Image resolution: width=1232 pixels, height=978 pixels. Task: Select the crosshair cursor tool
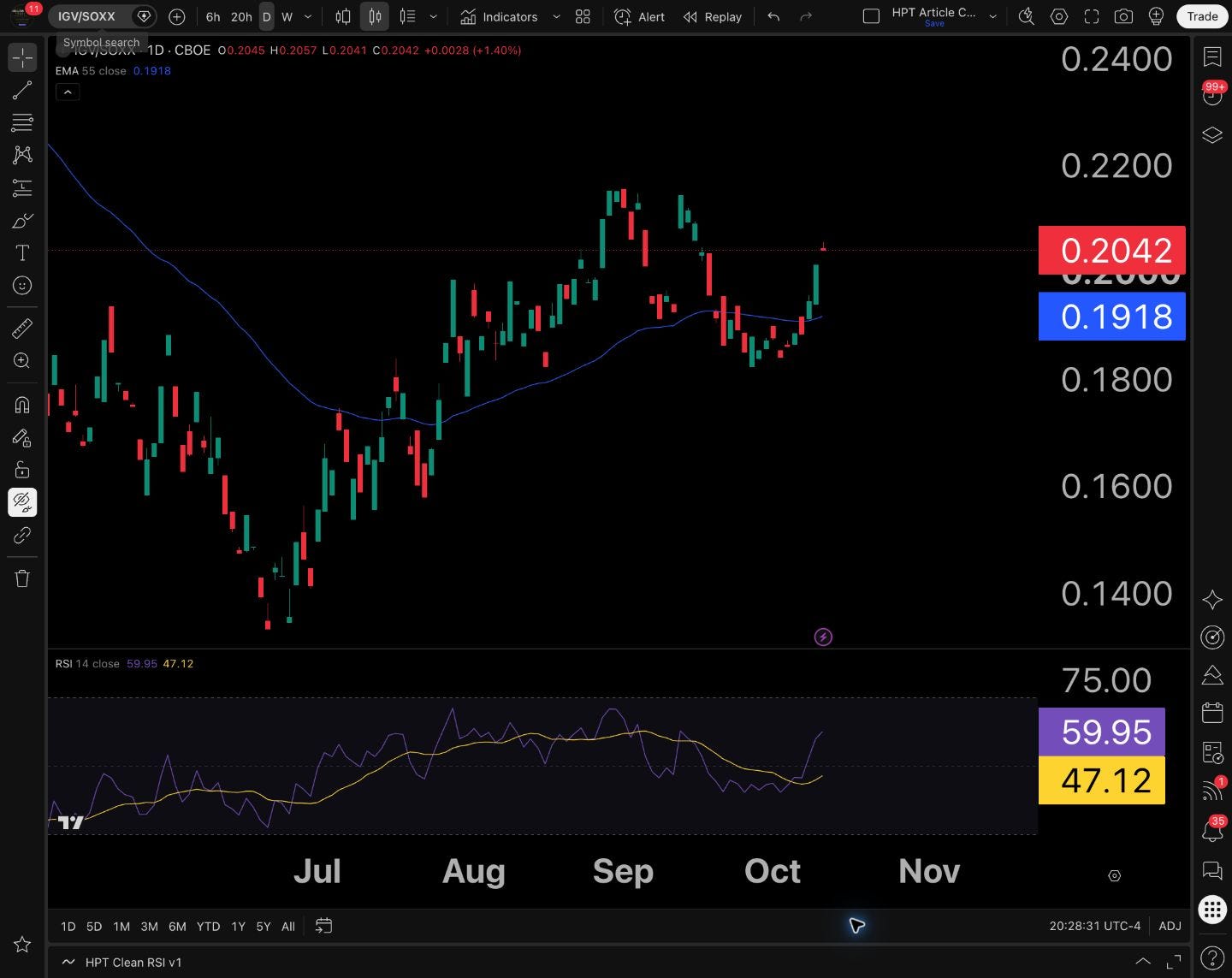pyautogui.click(x=22, y=57)
